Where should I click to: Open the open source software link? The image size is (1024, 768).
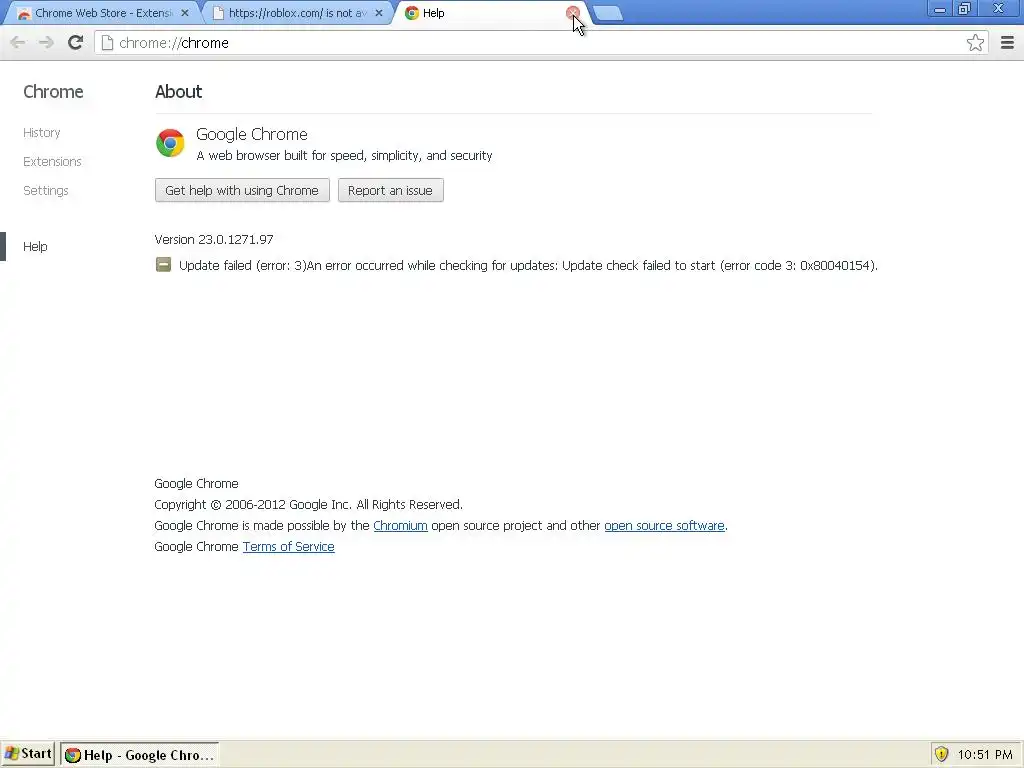[664, 526]
